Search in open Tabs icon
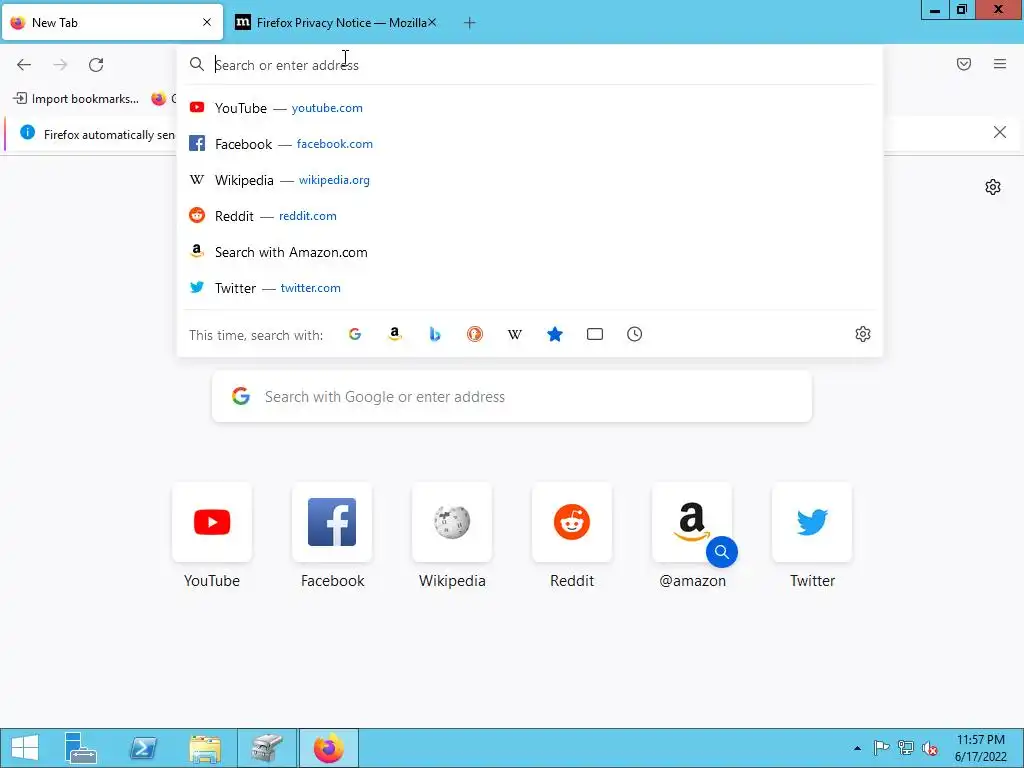The height and width of the screenshot is (768, 1024). [595, 334]
